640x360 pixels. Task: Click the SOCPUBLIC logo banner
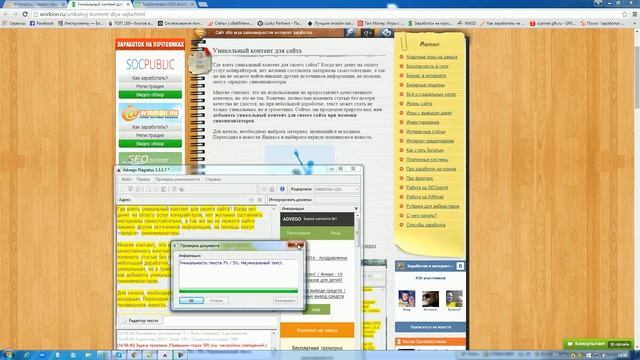(150, 64)
